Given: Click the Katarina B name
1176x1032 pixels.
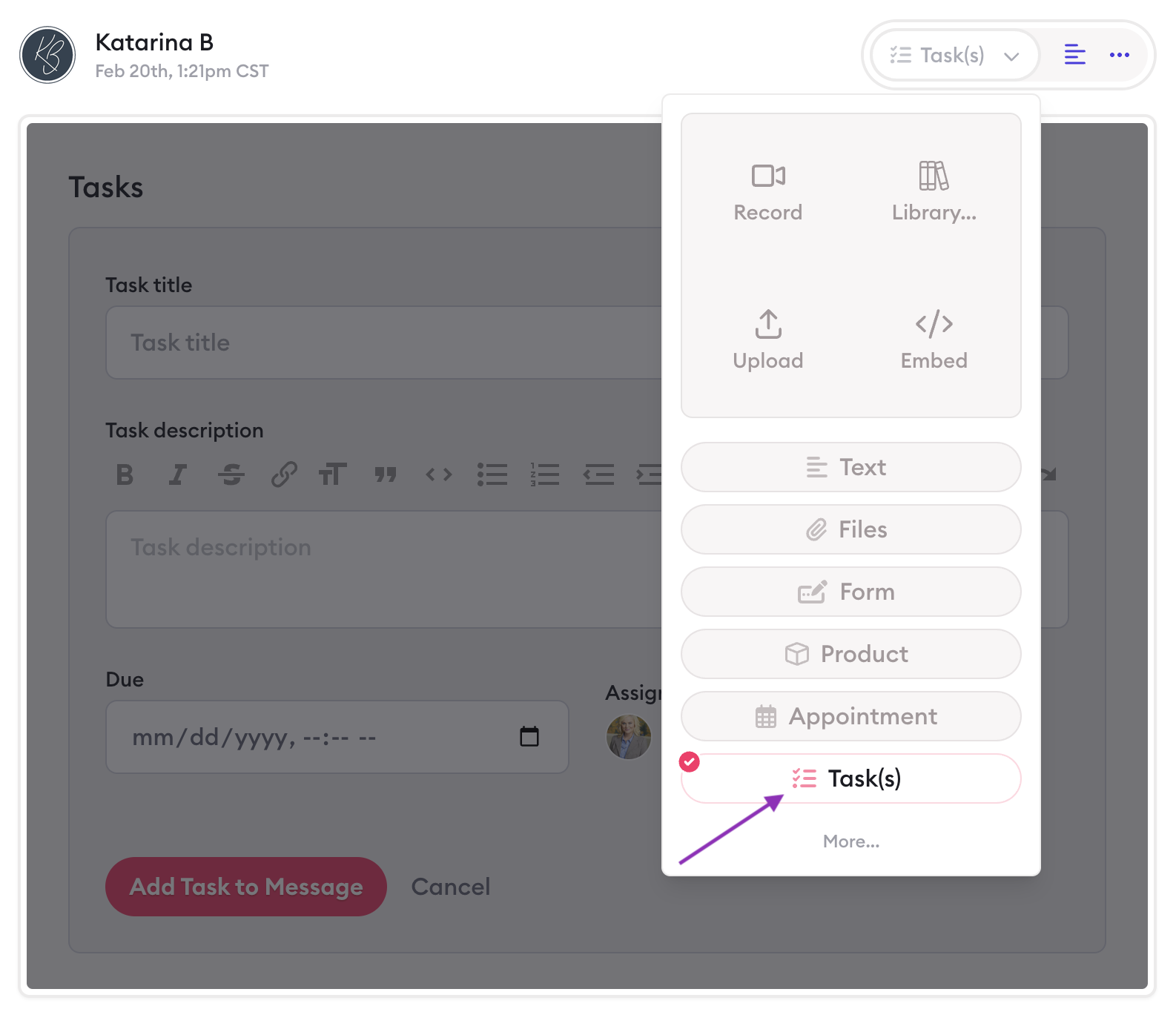Looking at the screenshot, I should click(x=154, y=42).
